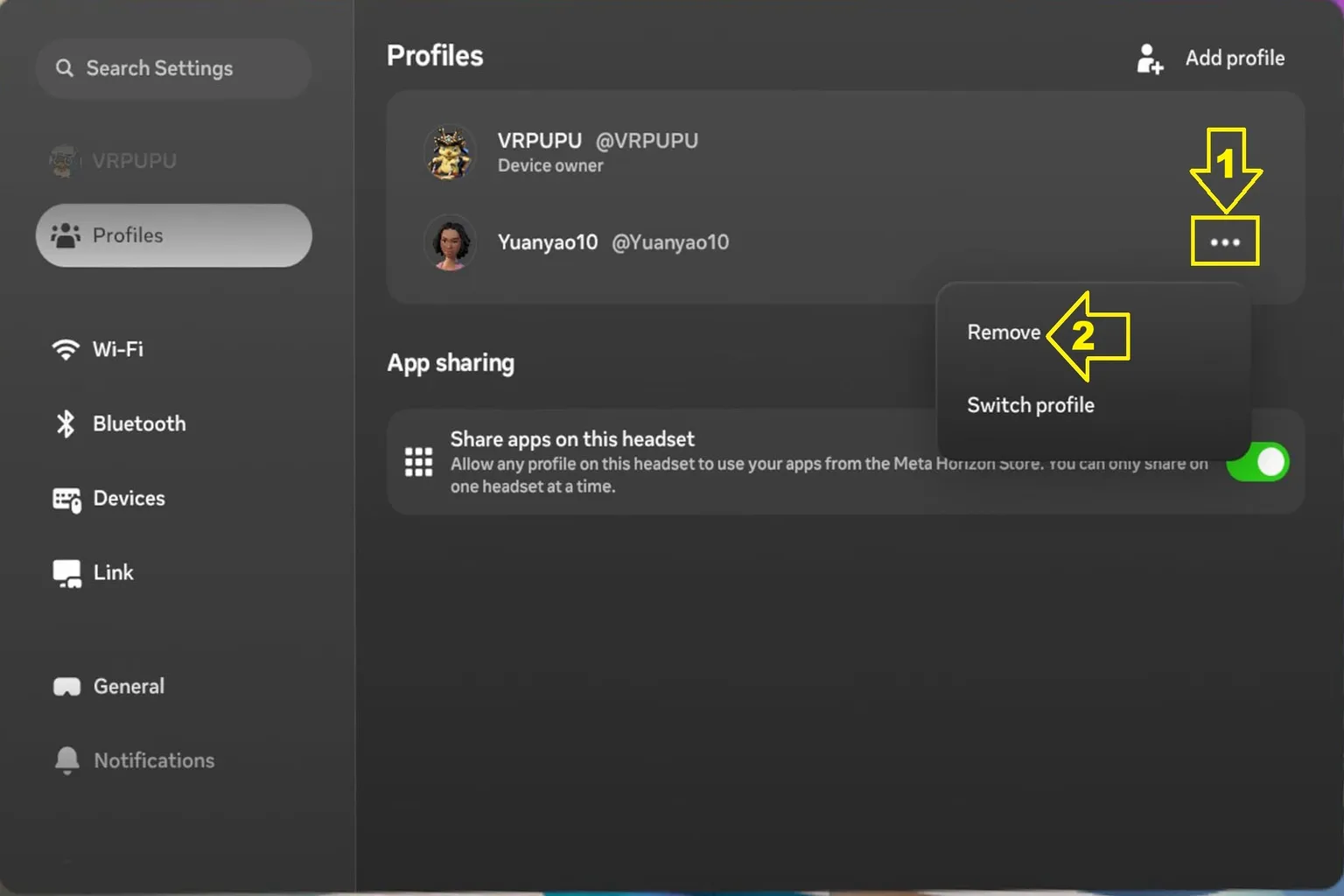Click the add-person icon beside Add profile
The width and height of the screenshot is (1344, 896).
click(x=1150, y=59)
